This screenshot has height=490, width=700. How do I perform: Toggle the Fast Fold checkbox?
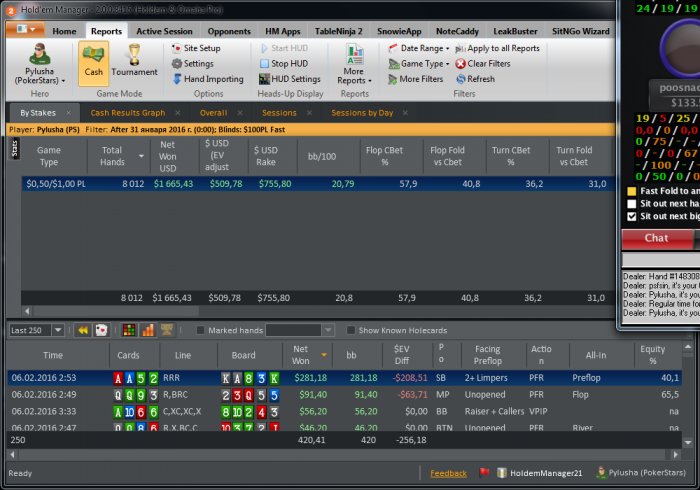(631, 191)
